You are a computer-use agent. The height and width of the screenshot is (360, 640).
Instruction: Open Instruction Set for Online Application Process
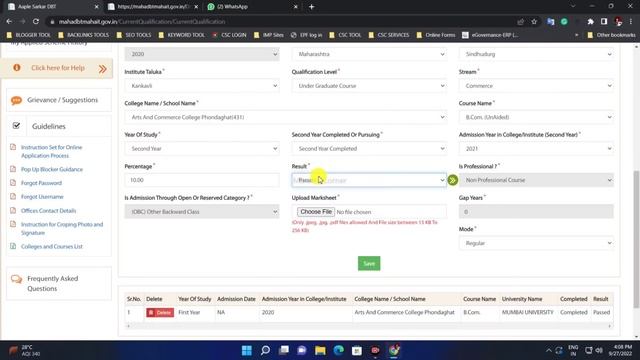tap(51, 151)
